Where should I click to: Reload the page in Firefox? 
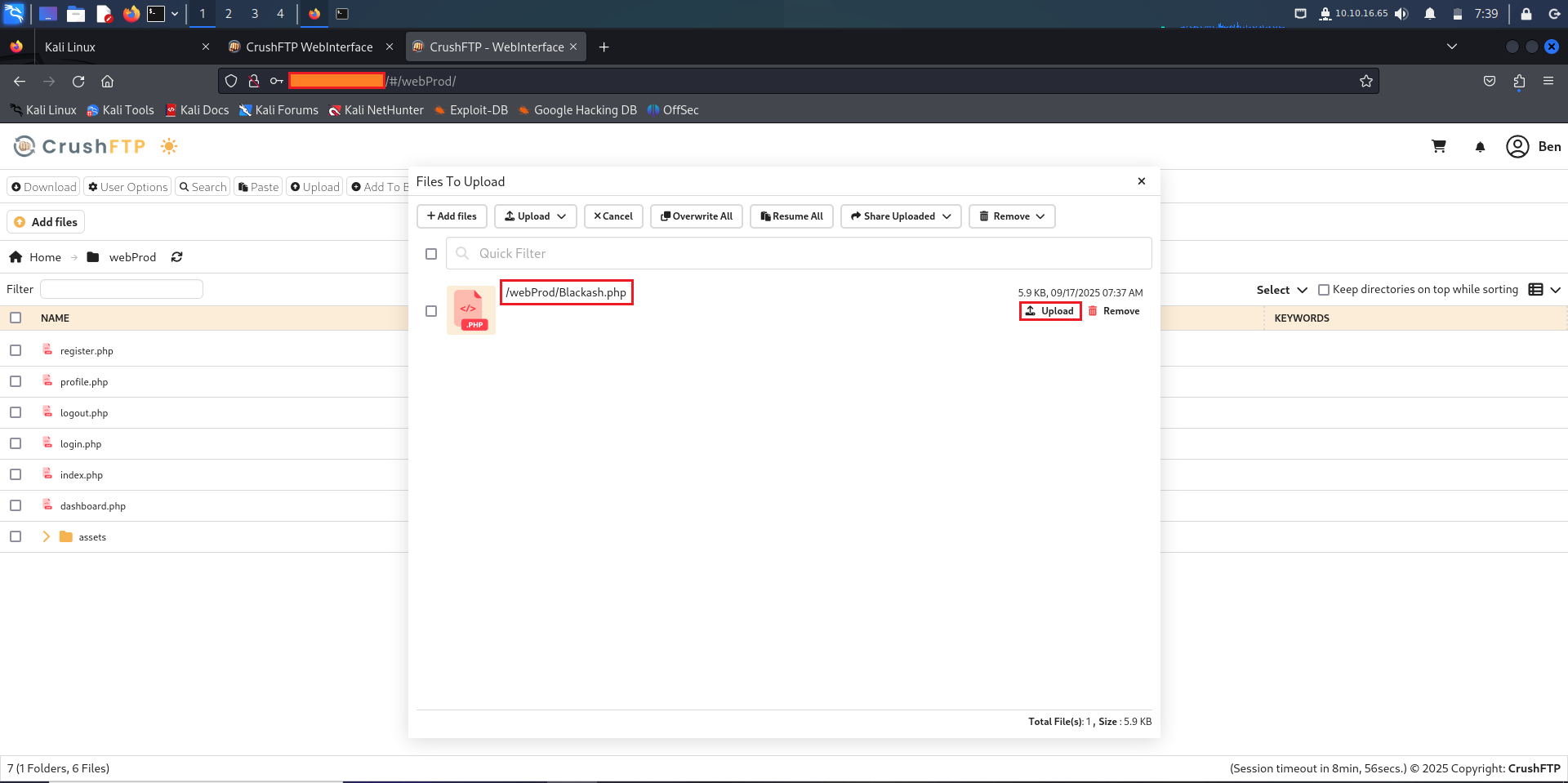point(78,81)
